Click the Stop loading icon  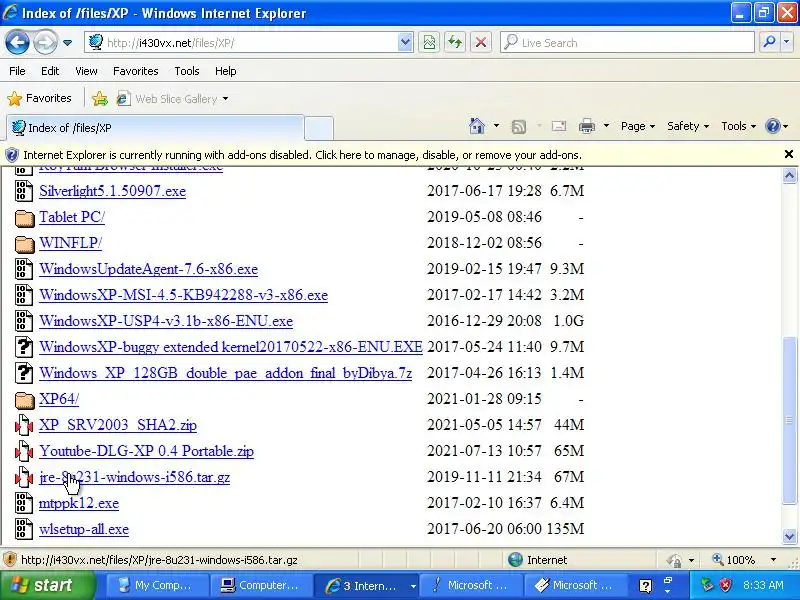481,42
